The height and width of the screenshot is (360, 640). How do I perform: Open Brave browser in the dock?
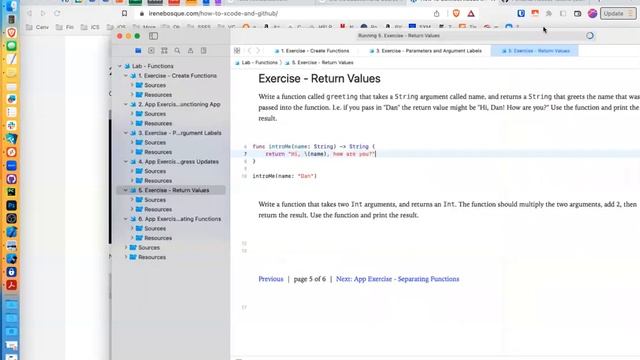(x=11, y=32)
